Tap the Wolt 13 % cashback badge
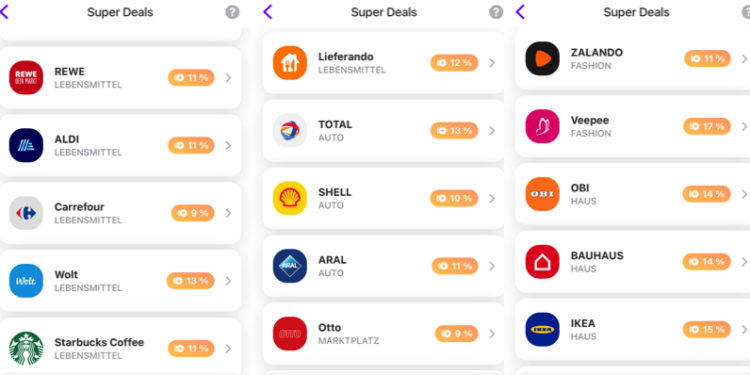The image size is (750, 375). click(190, 281)
